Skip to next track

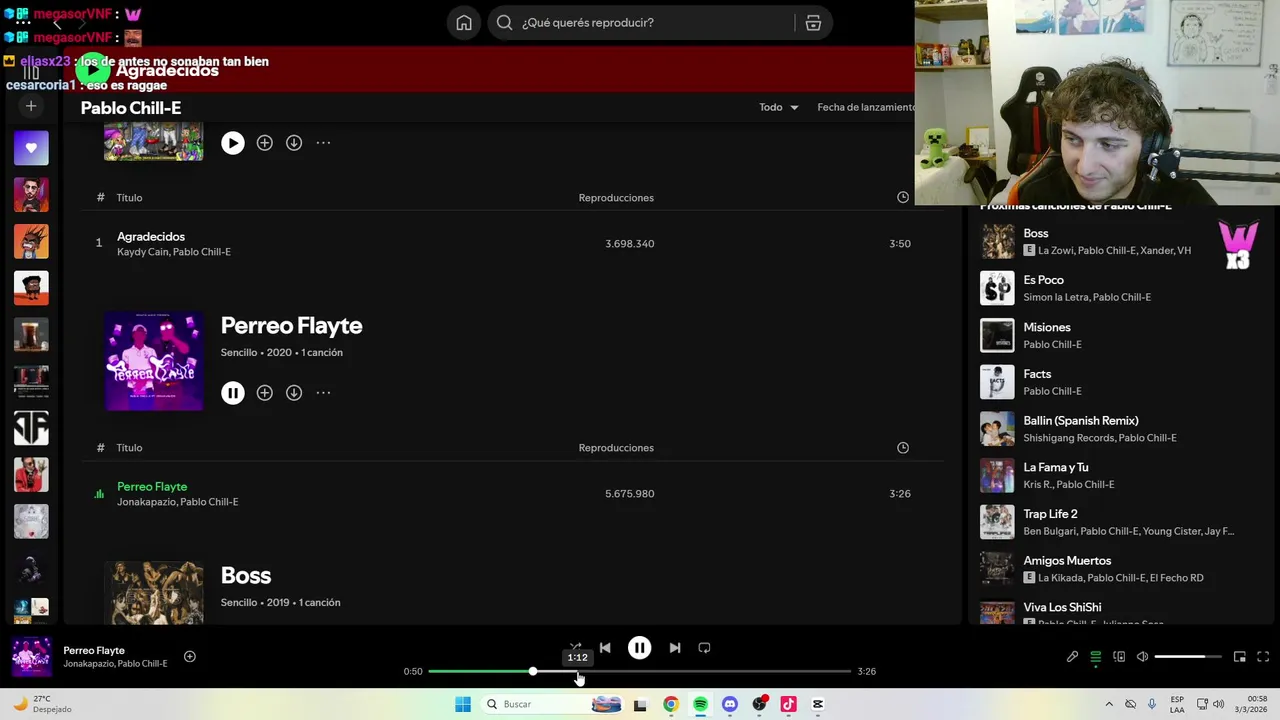pos(675,648)
